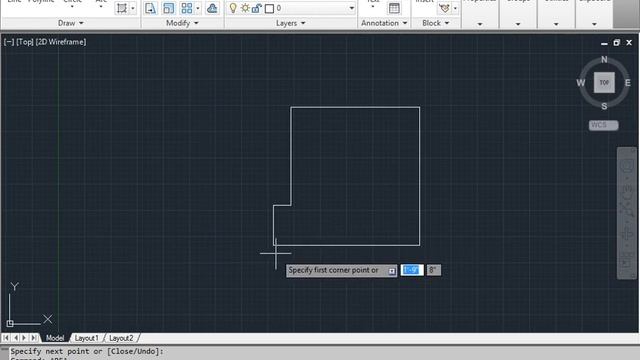
Task: Expand the Draw panel title
Action: pos(71,23)
